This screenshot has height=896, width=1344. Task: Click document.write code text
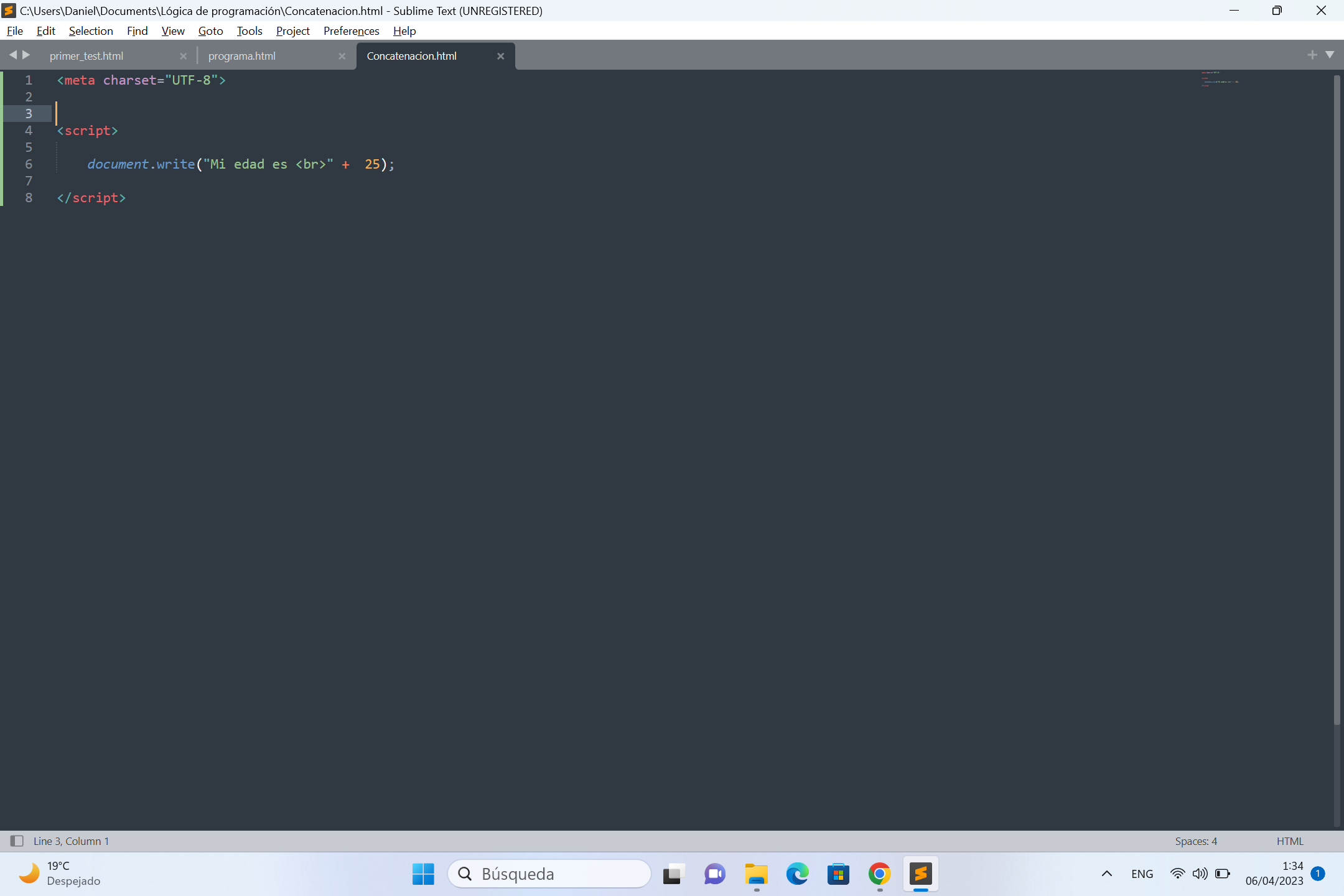pos(141,164)
